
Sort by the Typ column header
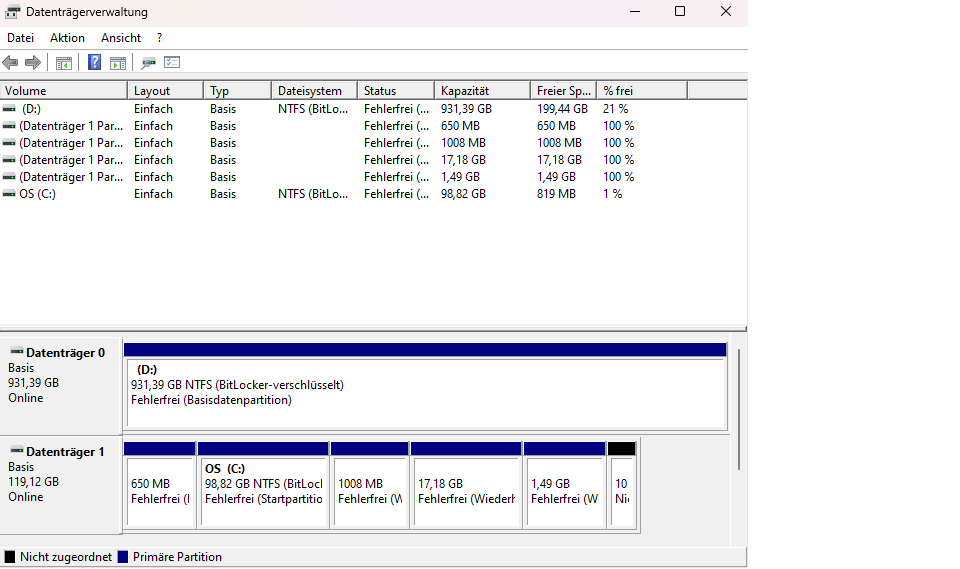tap(238, 91)
